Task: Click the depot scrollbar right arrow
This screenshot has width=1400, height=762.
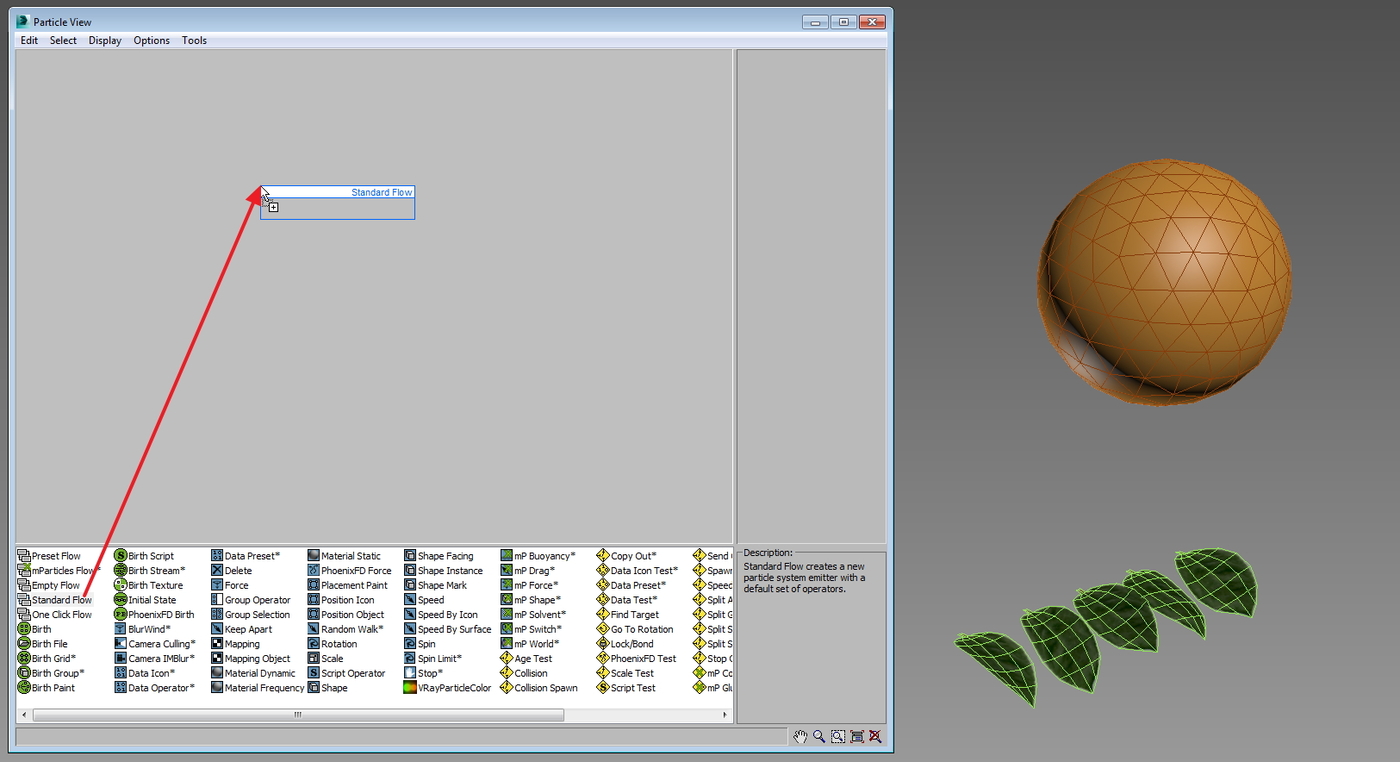Action: [x=726, y=715]
